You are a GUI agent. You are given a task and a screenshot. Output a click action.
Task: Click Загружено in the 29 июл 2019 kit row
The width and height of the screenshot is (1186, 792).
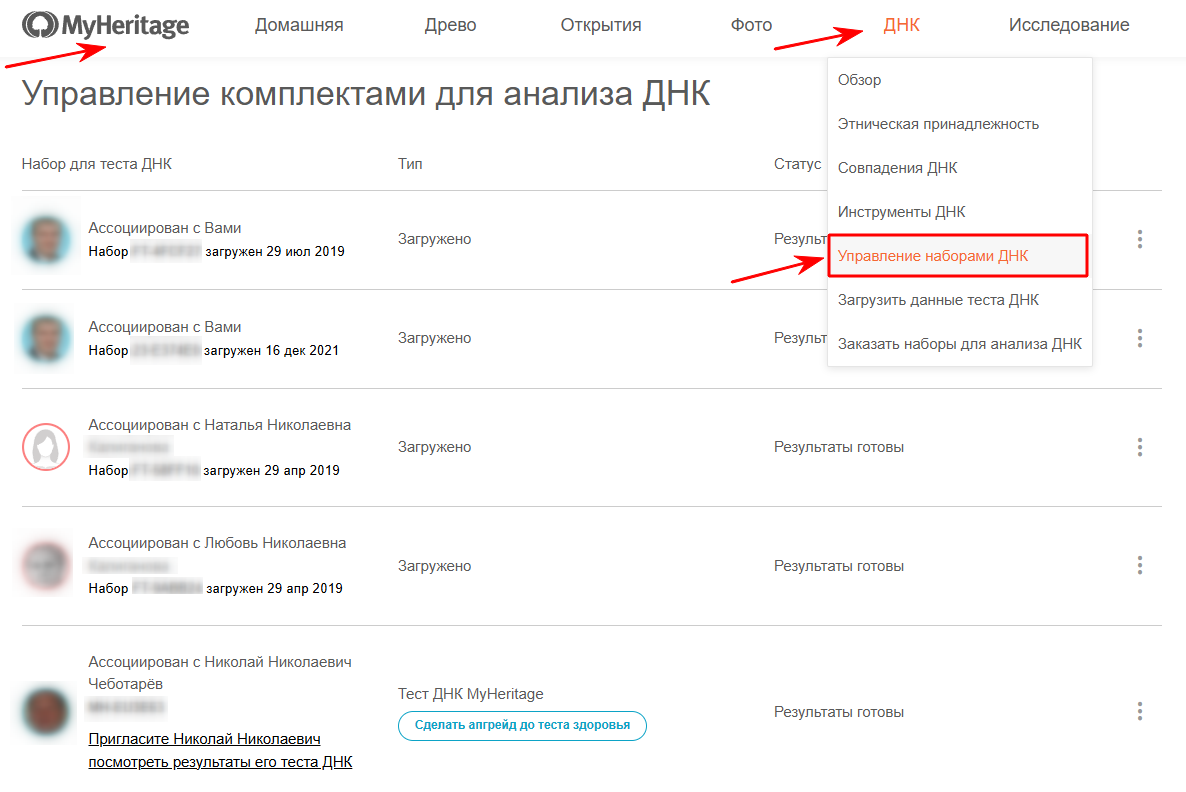pos(434,239)
